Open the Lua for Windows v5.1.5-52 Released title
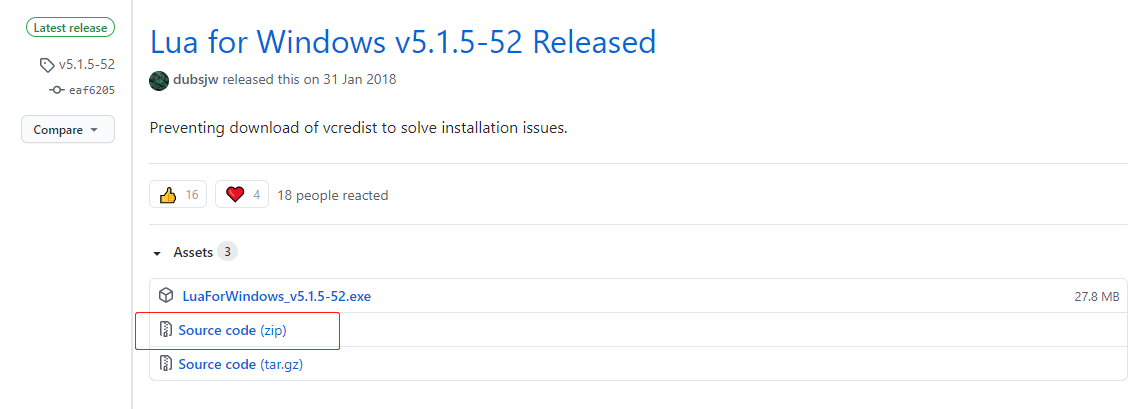Viewport: 1148px width, 409px height. pos(402,42)
